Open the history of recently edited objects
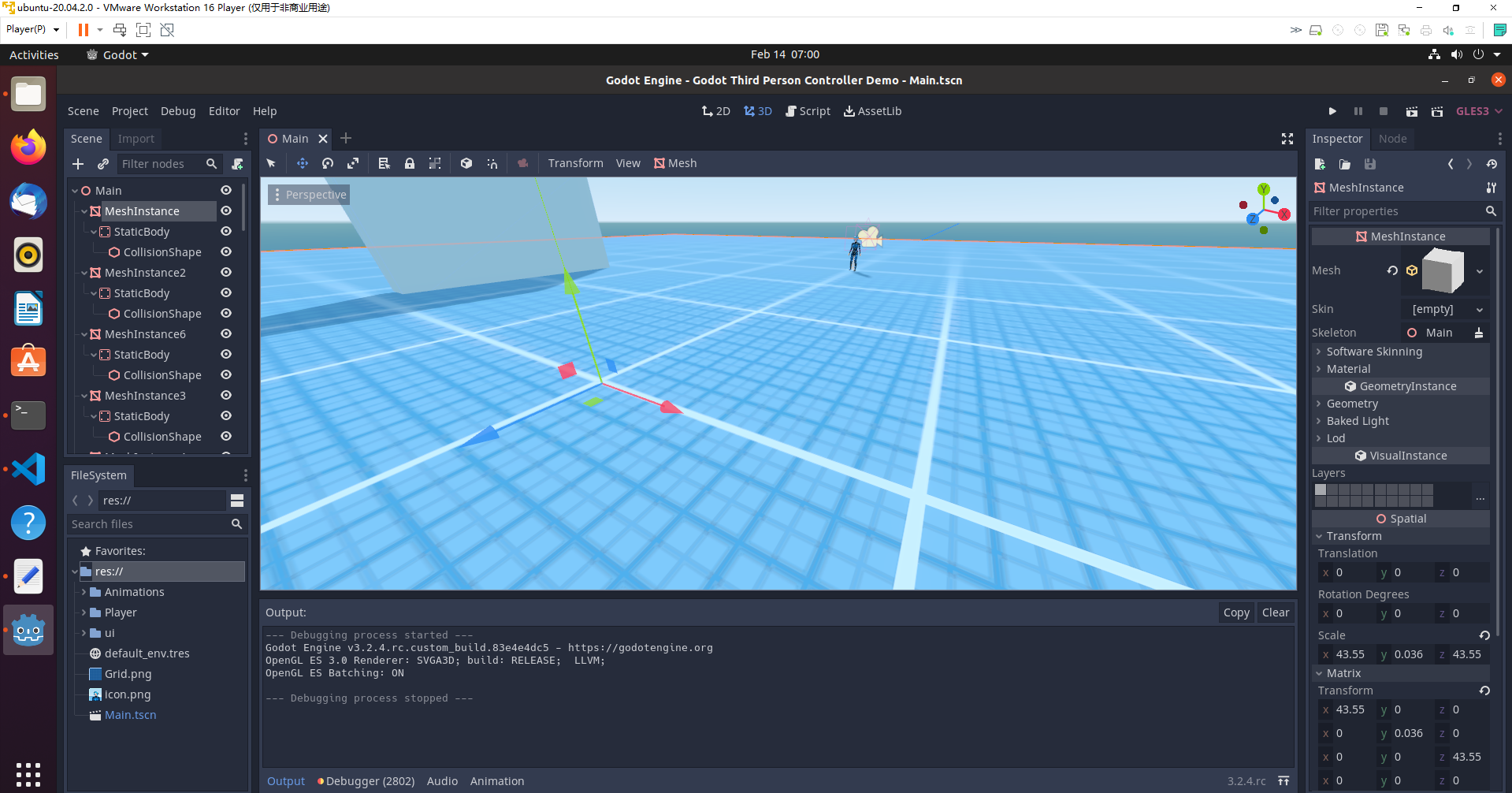The image size is (1512, 793). click(x=1492, y=164)
